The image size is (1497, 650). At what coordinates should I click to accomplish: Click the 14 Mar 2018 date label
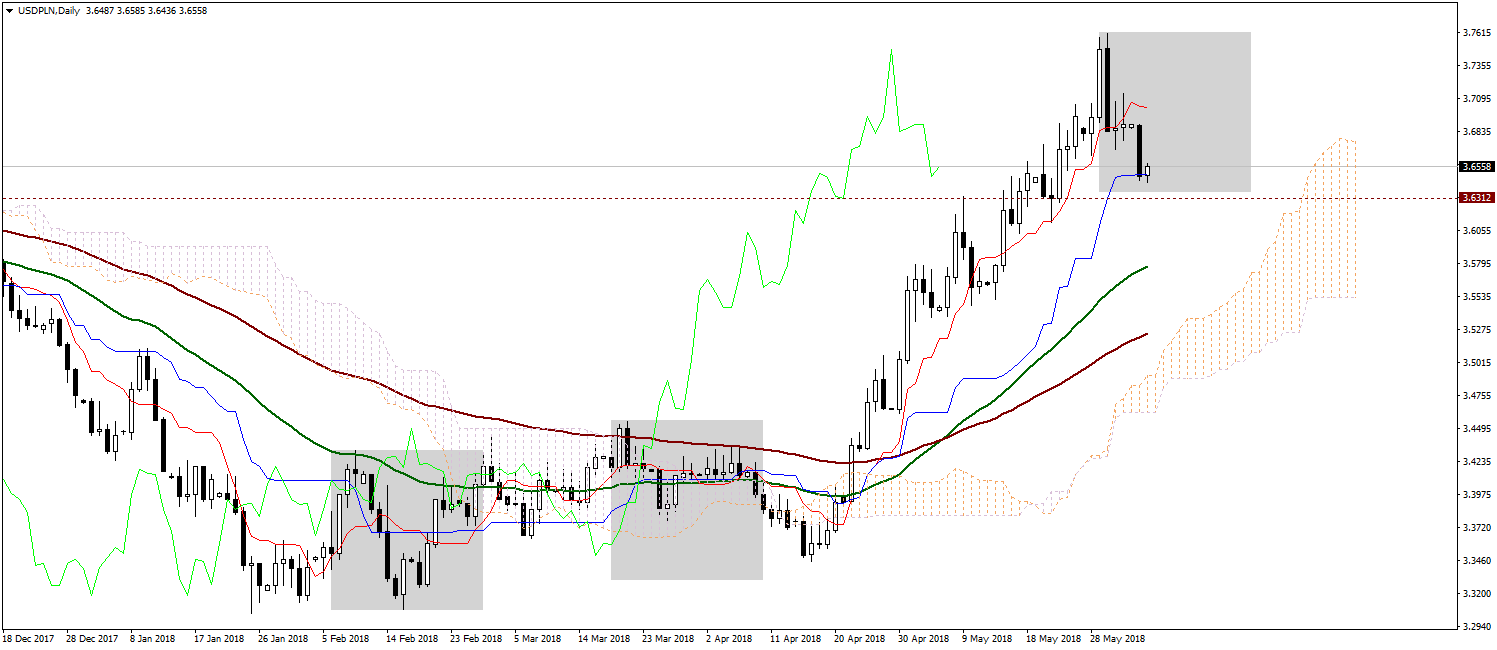tap(603, 638)
